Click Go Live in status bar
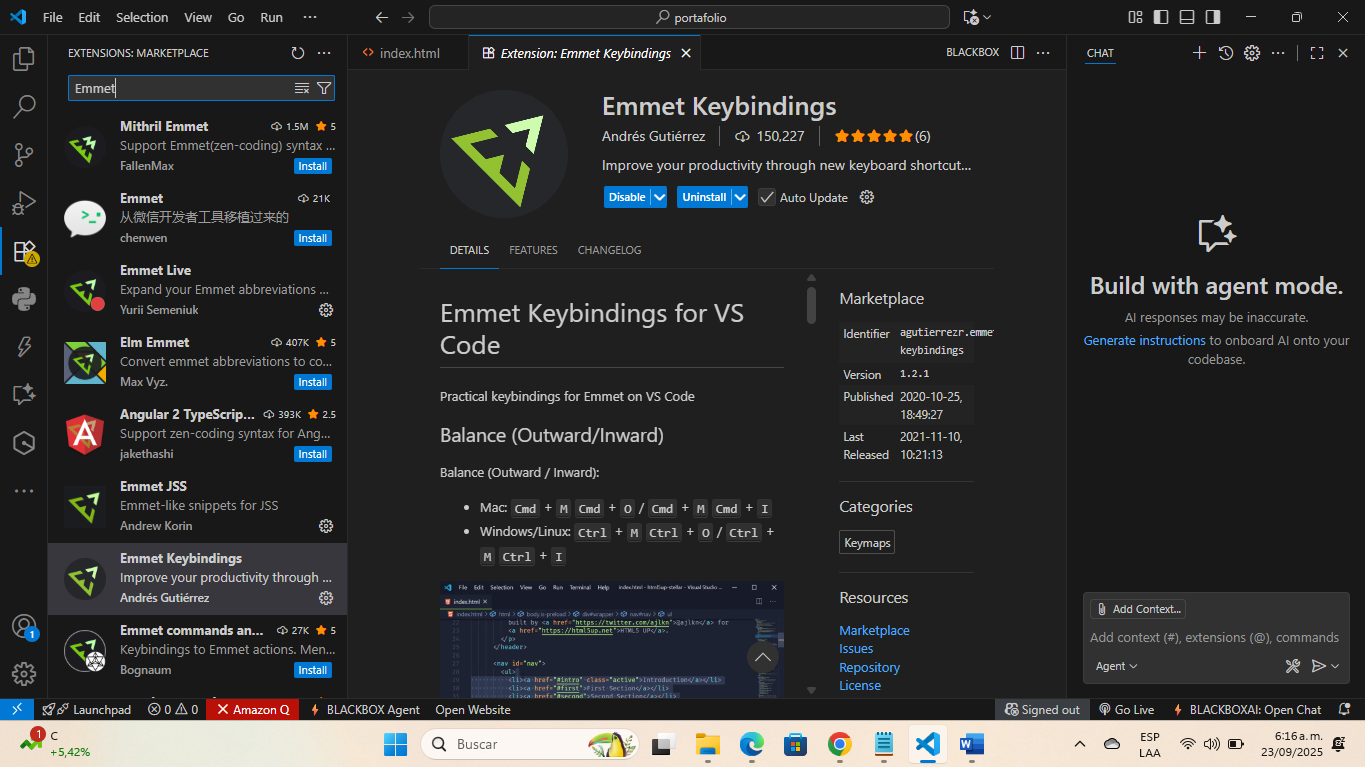Image resolution: width=1365 pixels, height=767 pixels. click(x=1126, y=709)
